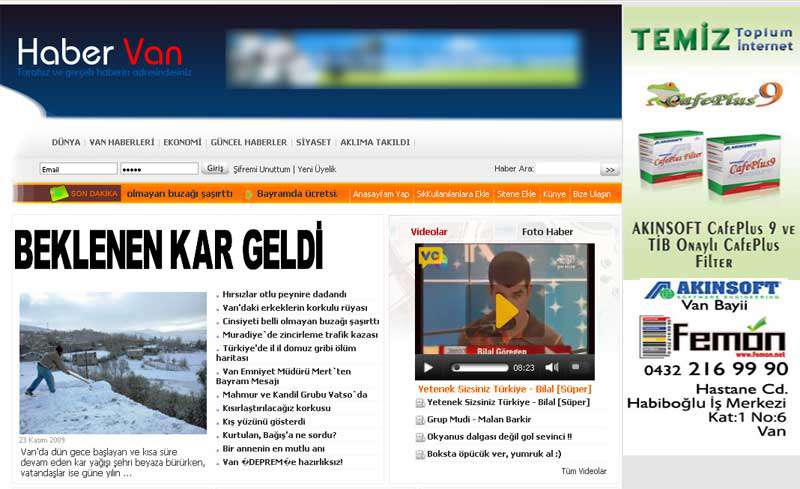
Task: Click the green Son Dakika icon
Action: [x=59, y=193]
